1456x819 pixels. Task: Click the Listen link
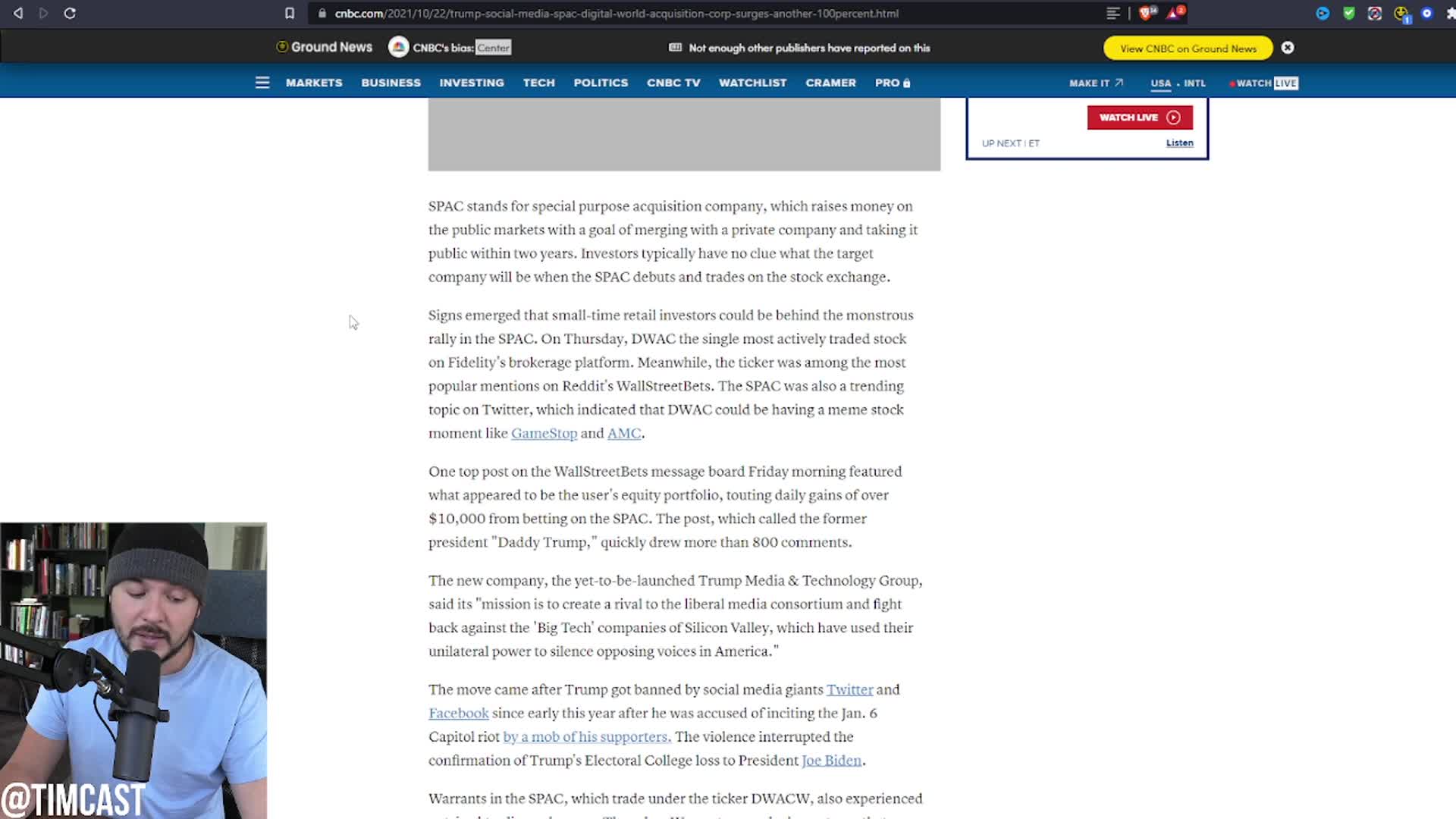pos(1179,143)
